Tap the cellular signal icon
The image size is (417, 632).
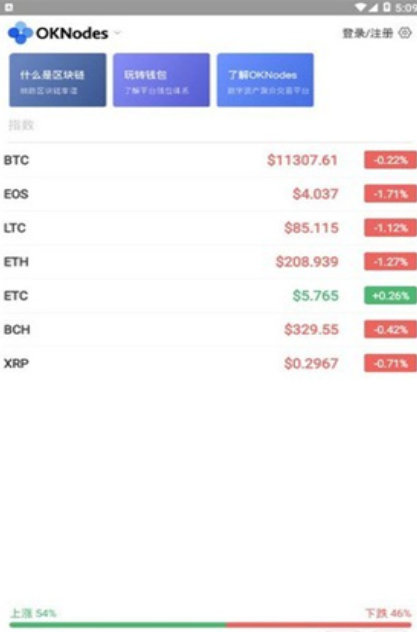point(373,7)
